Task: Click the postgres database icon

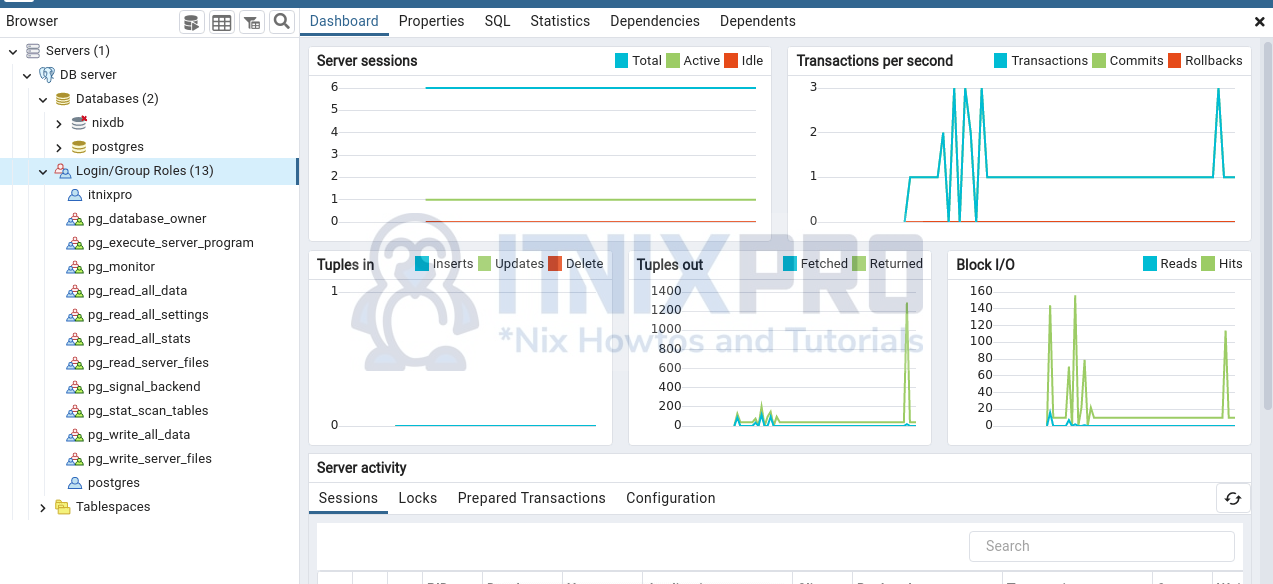Action: (x=79, y=147)
